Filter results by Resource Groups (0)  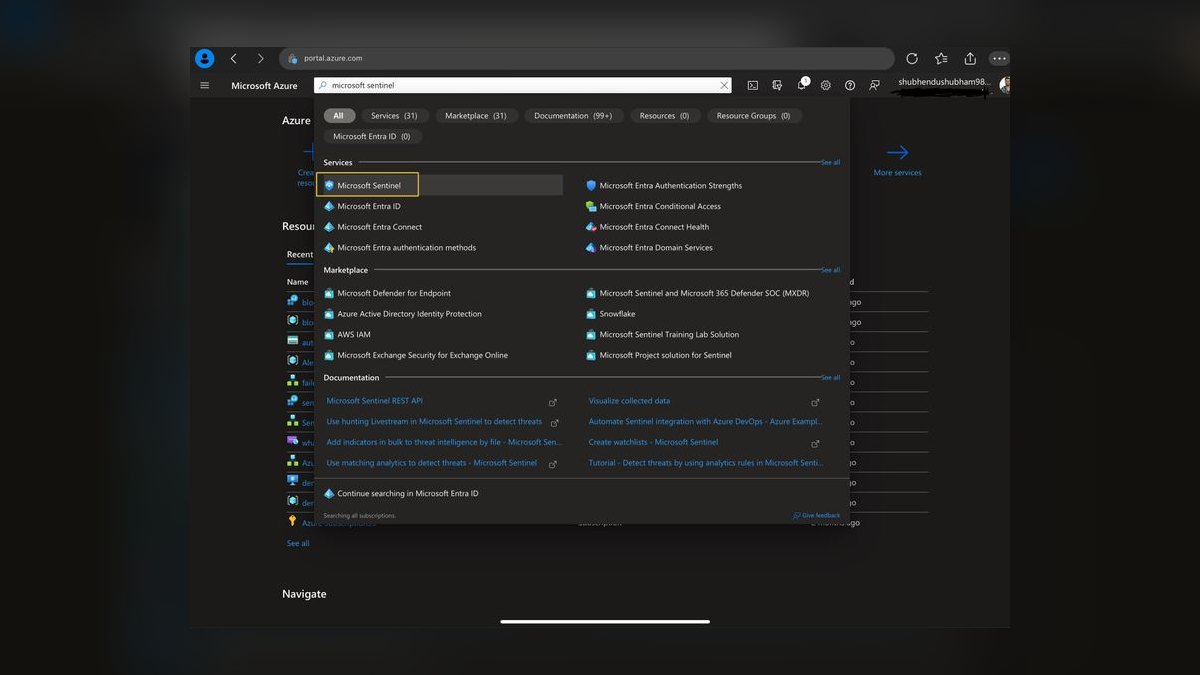(753, 116)
